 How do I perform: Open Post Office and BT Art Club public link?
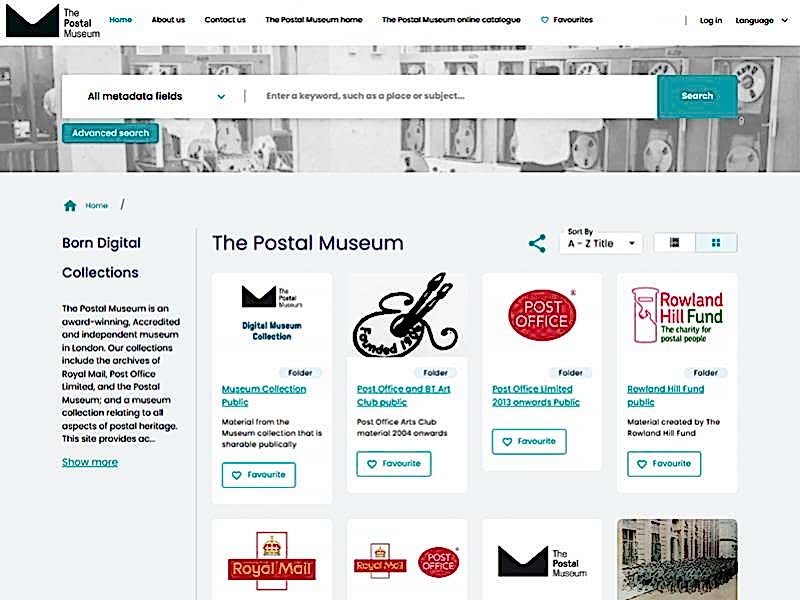click(403, 395)
